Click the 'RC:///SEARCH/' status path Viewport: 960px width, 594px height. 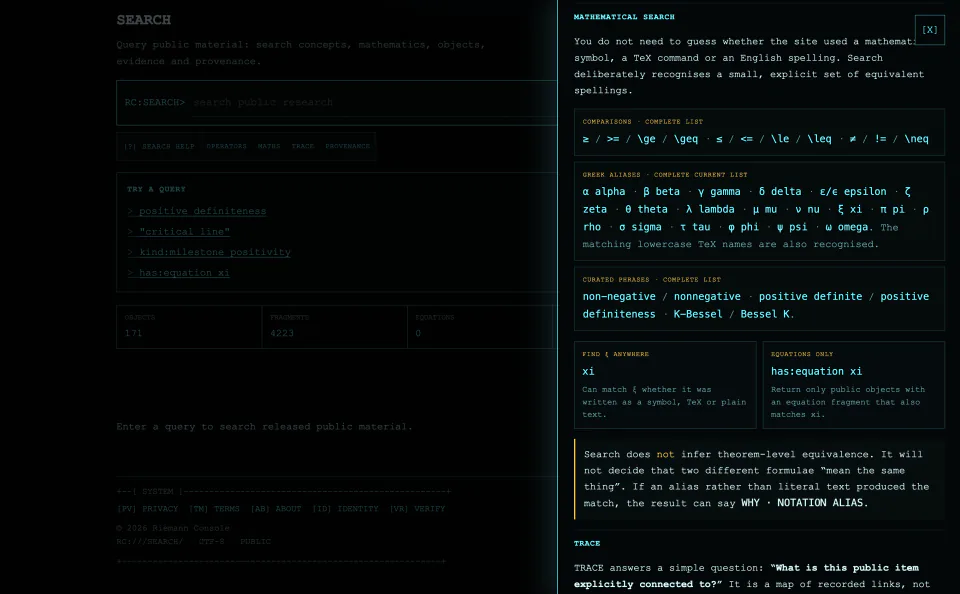pyautogui.click(x=149, y=541)
